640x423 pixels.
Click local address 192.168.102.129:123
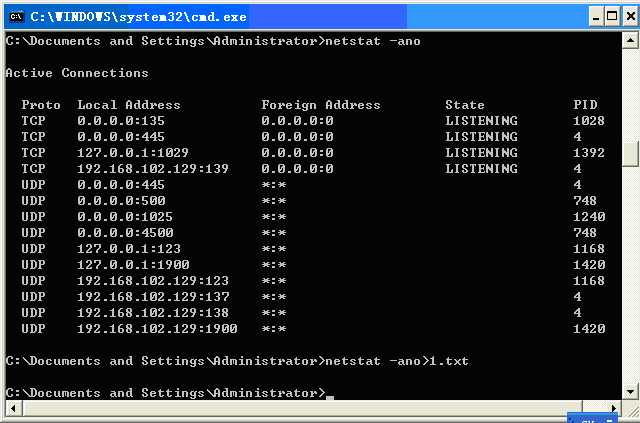click(153, 281)
